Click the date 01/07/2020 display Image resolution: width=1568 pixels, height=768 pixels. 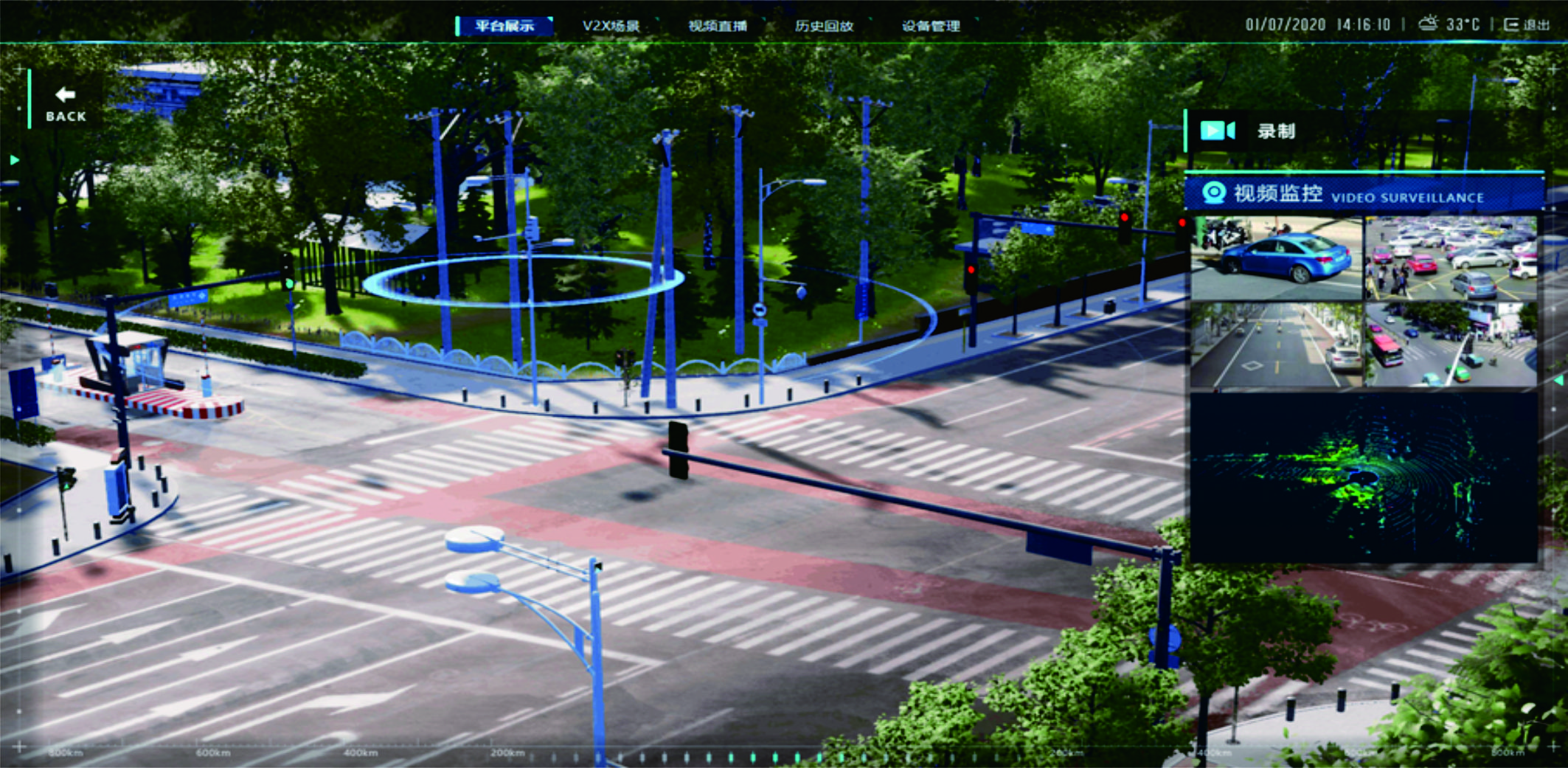1286,24
